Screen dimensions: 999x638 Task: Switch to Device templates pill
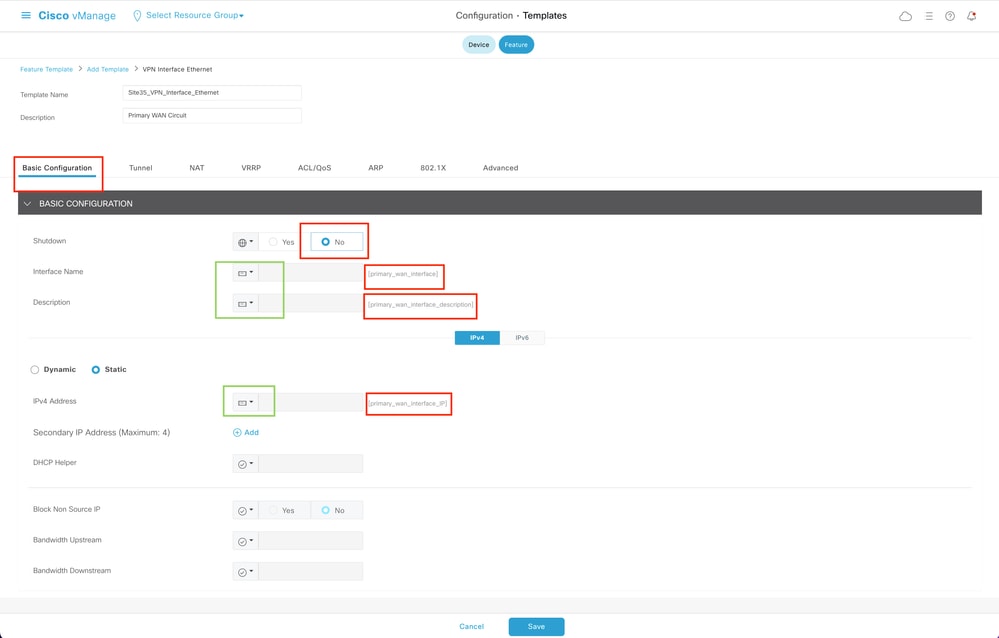coord(478,45)
